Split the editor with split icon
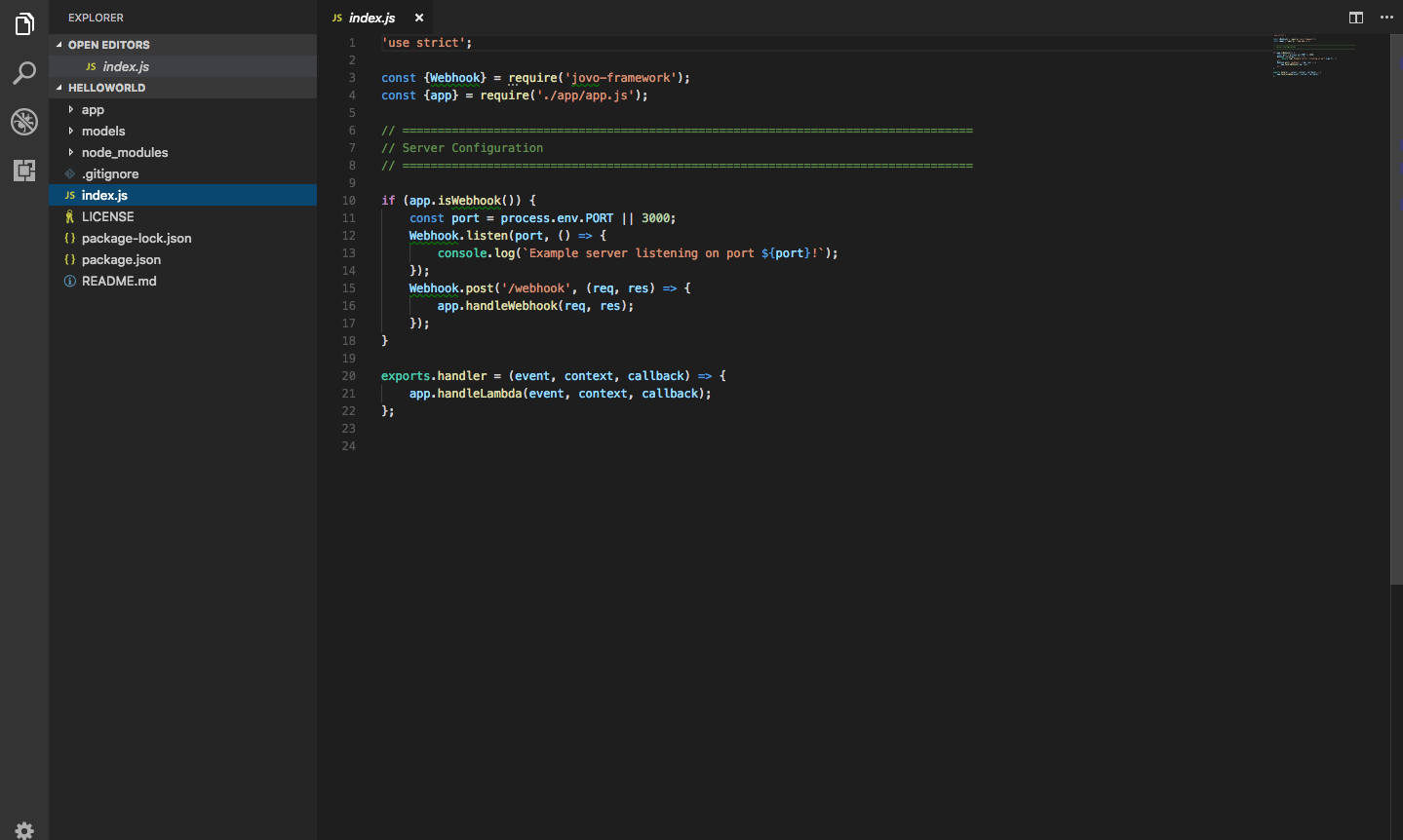This screenshot has width=1403, height=840. (1355, 18)
